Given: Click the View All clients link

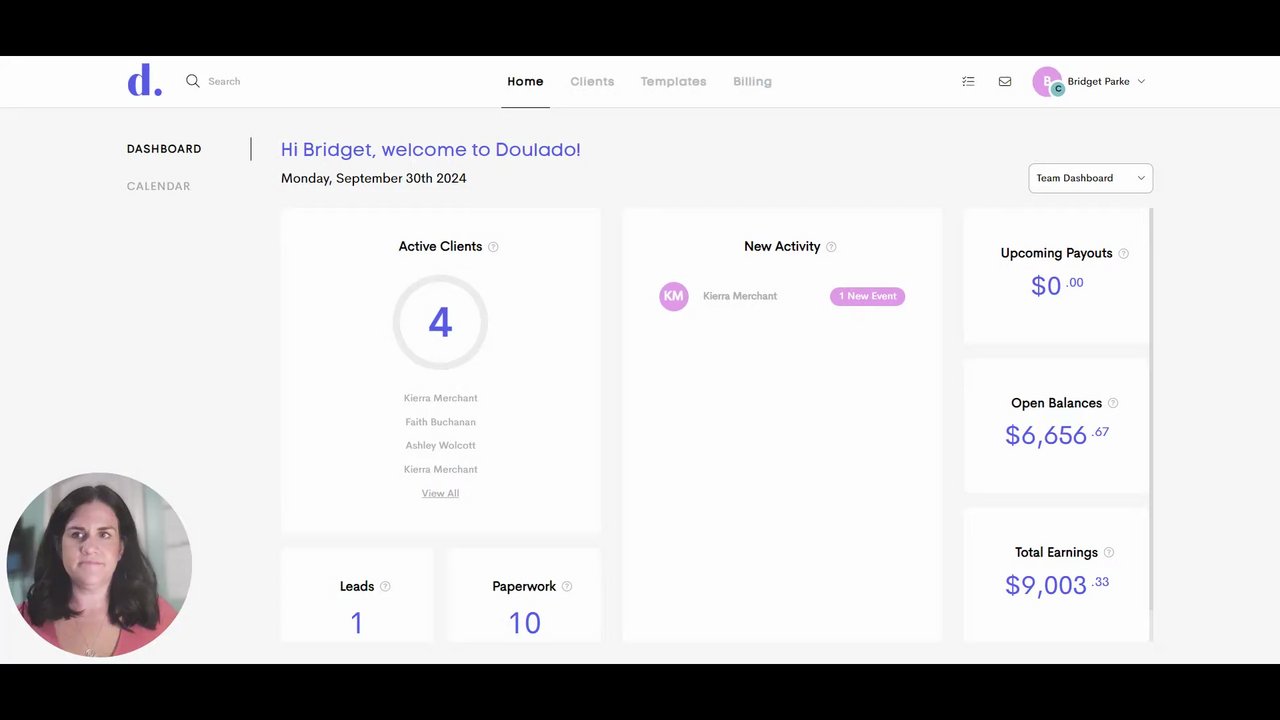Looking at the screenshot, I should pos(440,493).
